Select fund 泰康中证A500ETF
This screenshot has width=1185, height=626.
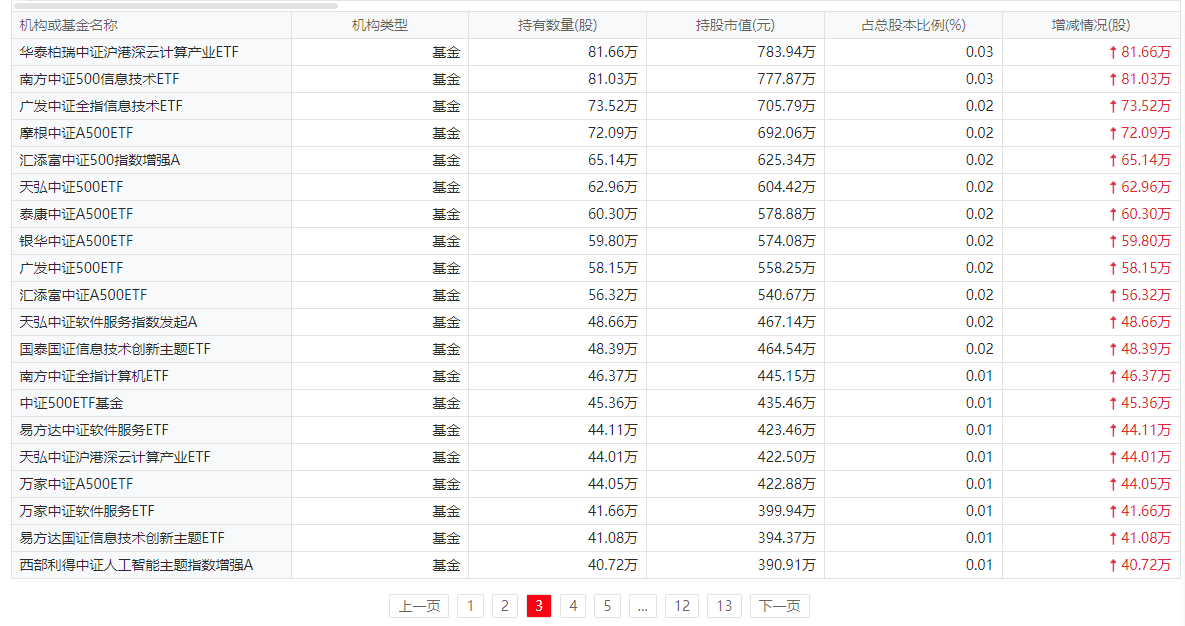coord(76,214)
